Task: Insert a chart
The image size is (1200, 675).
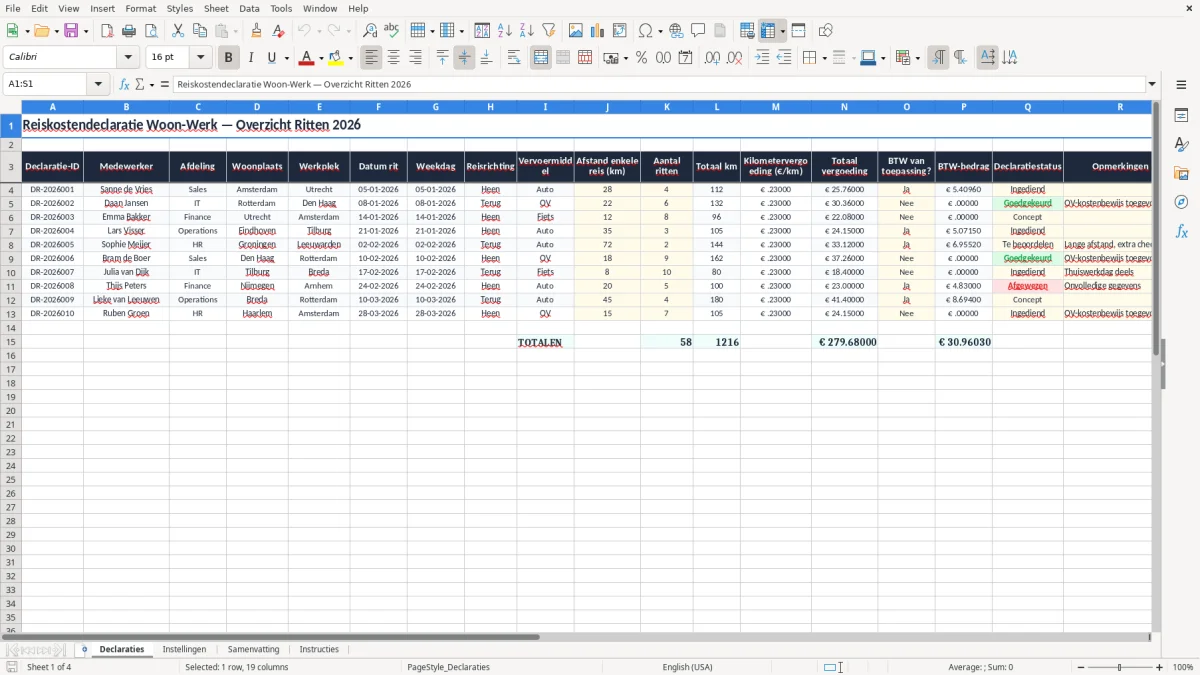Action: (598, 31)
